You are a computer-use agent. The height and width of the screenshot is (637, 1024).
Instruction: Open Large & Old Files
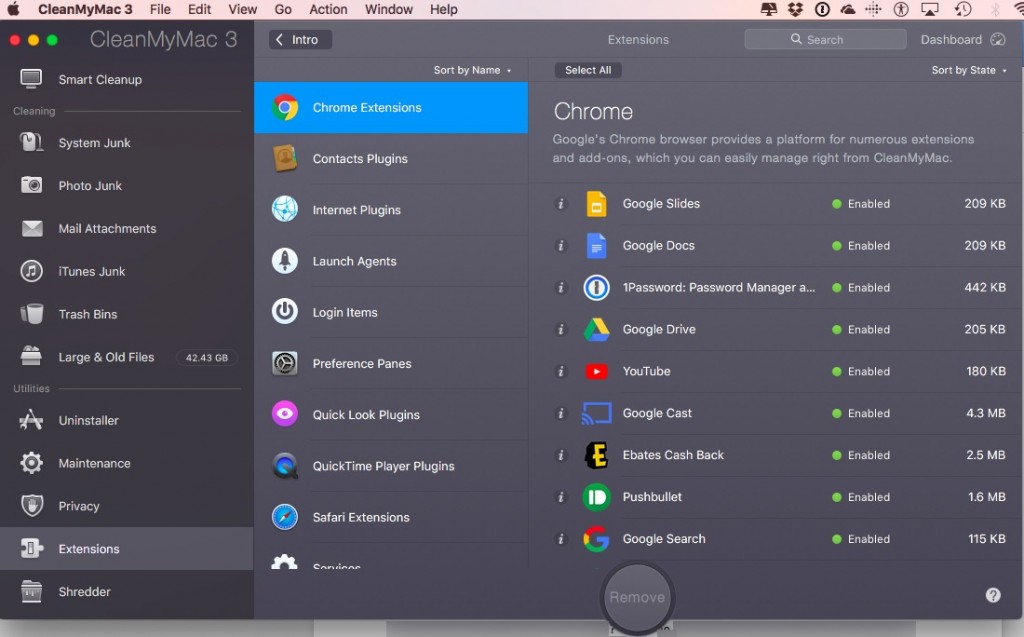127,357
